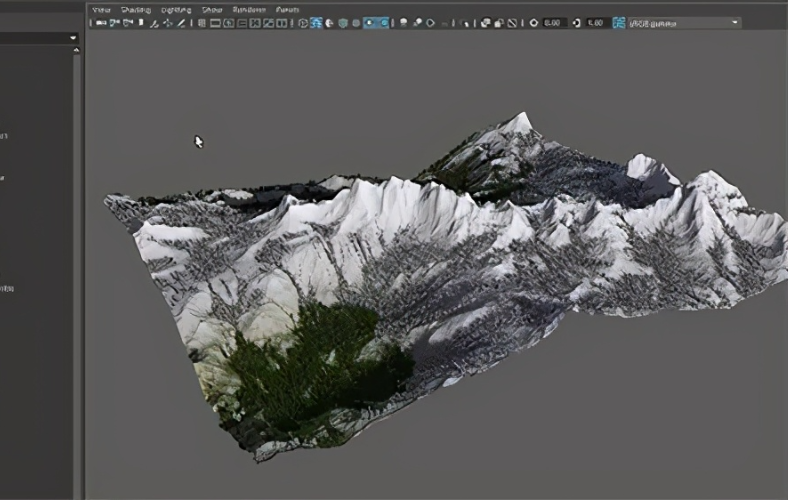Show the film gate icon
The width and height of the screenshot is (788, 500).
[x=215, y=23]
